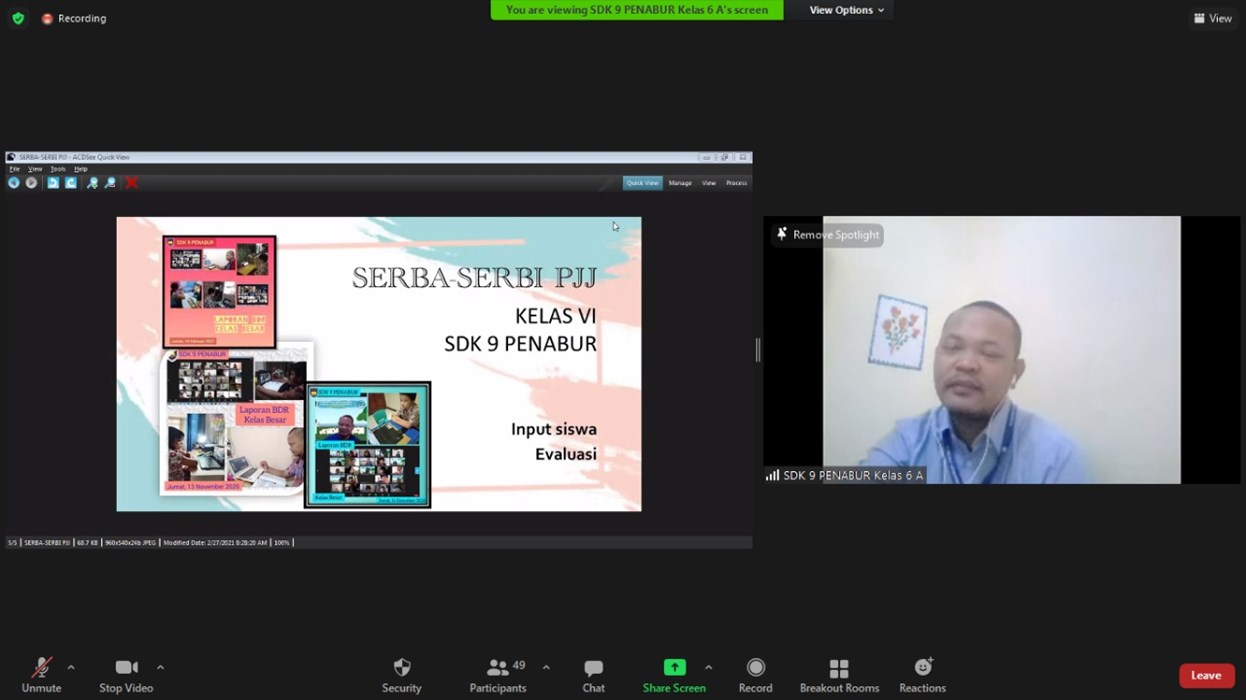Click the SERBA-SERBI PJJ slide image
Image resolution: width=1246 pixels, height=700 pixels.
379,364
